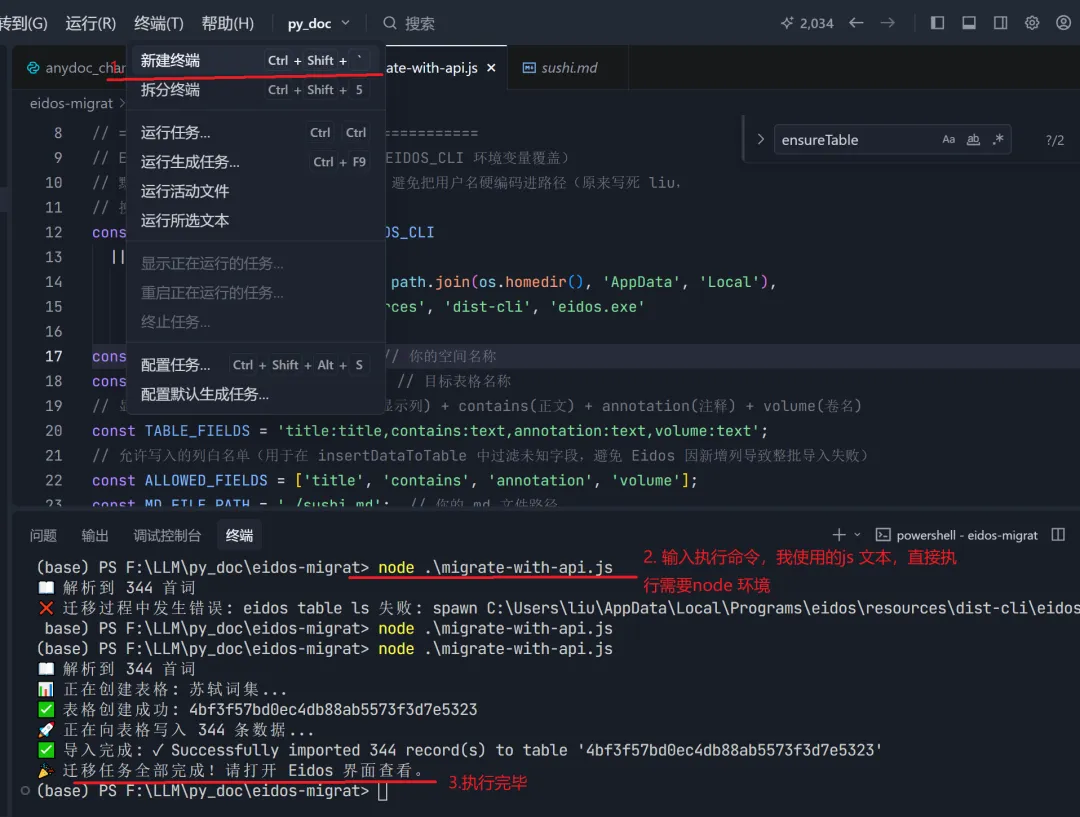Add a new terminal with plus icon
Screen dimensions: 1080x817
tap(838, 535)
